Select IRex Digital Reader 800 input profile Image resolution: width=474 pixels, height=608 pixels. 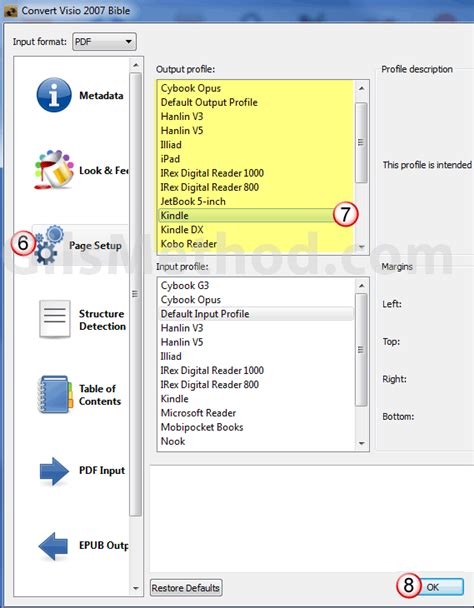pyautogui.click(x=256, y=385)
